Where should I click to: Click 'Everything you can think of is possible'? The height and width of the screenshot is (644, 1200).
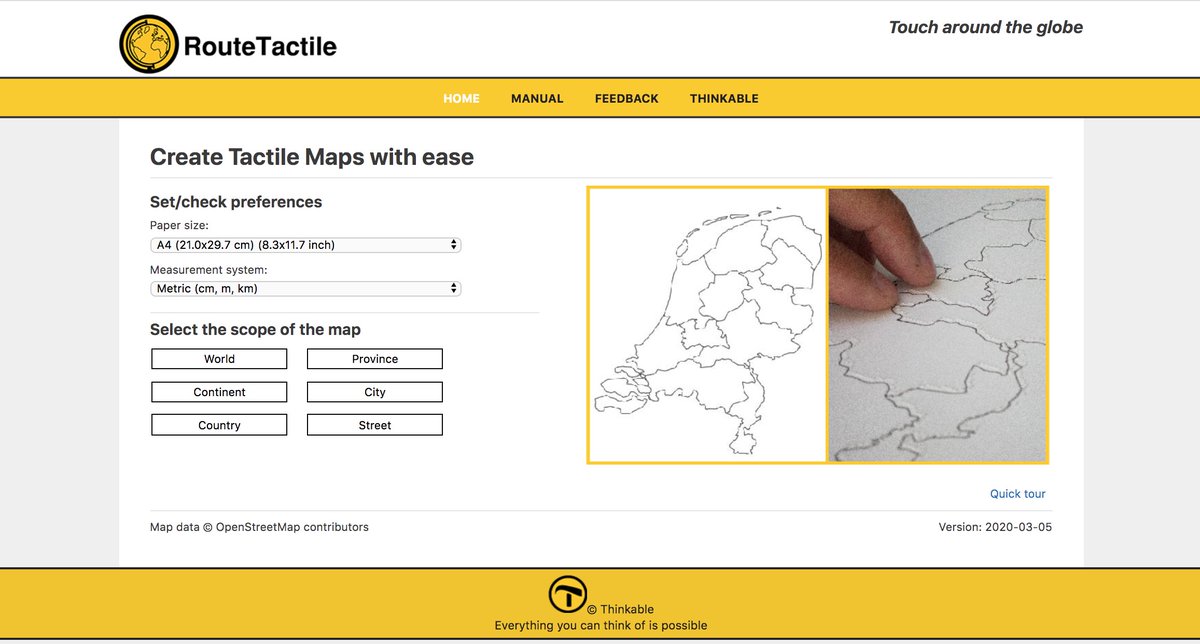(x=600, y=626)
